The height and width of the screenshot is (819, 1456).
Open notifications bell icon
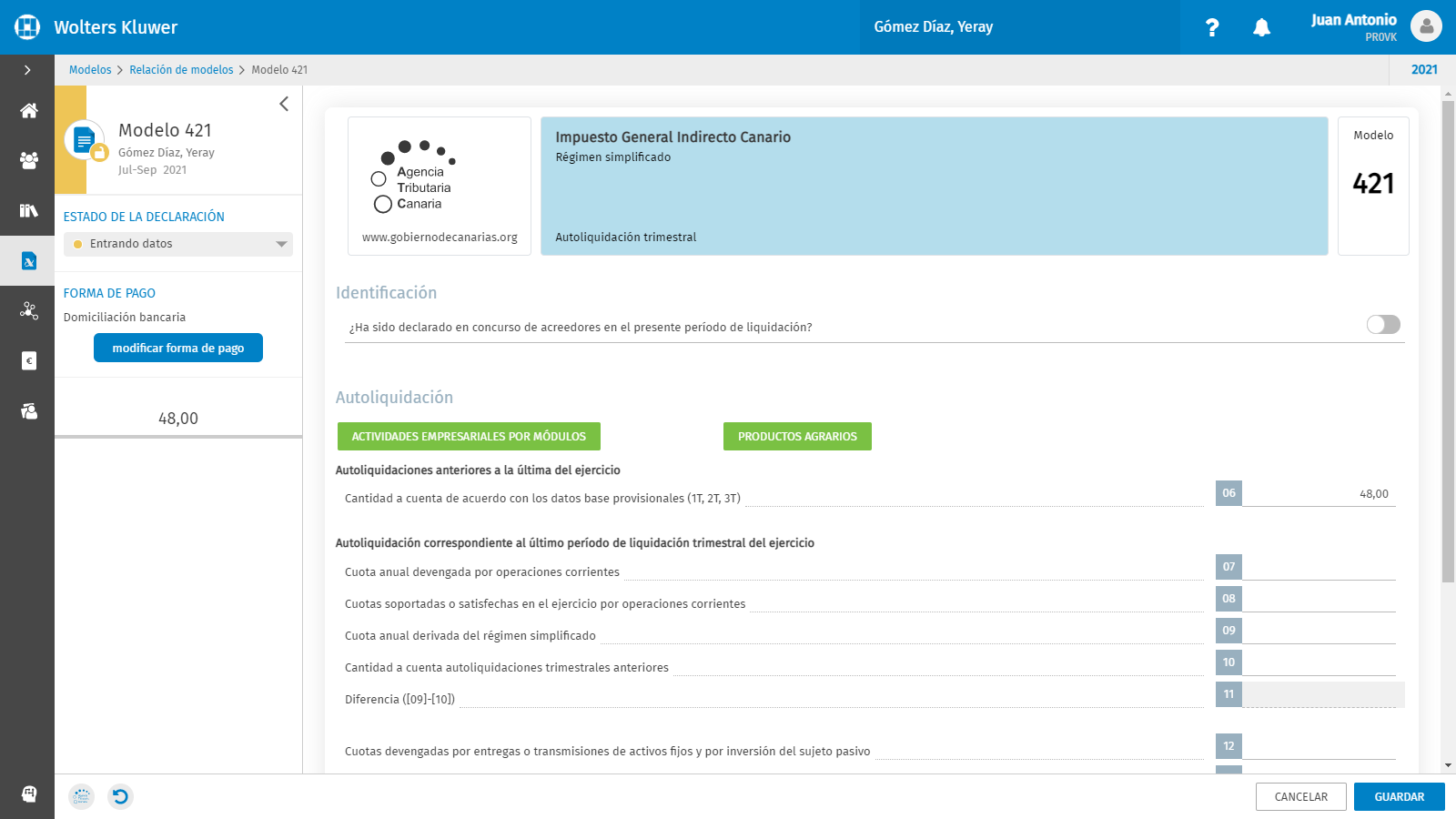pos(1261,27)
